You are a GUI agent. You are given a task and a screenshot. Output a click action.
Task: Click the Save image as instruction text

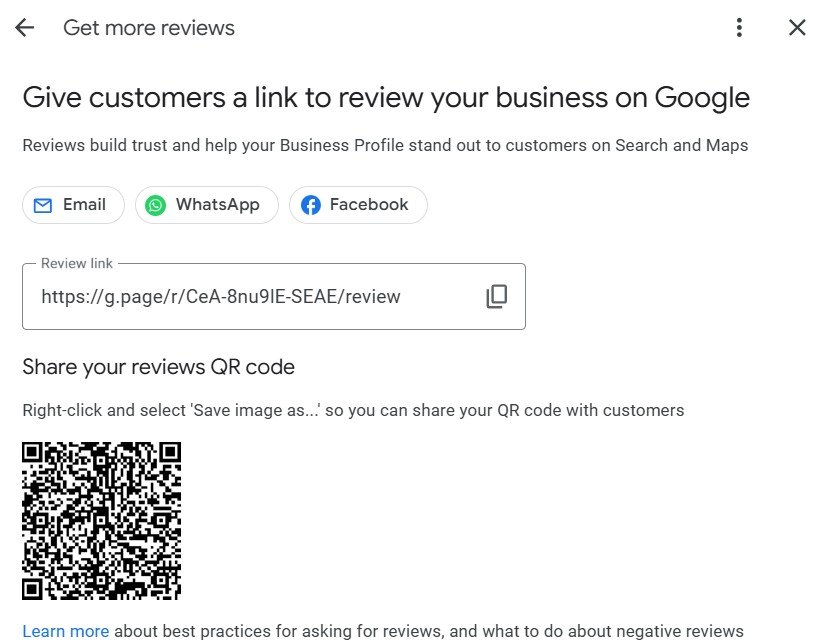coord(353,410)
